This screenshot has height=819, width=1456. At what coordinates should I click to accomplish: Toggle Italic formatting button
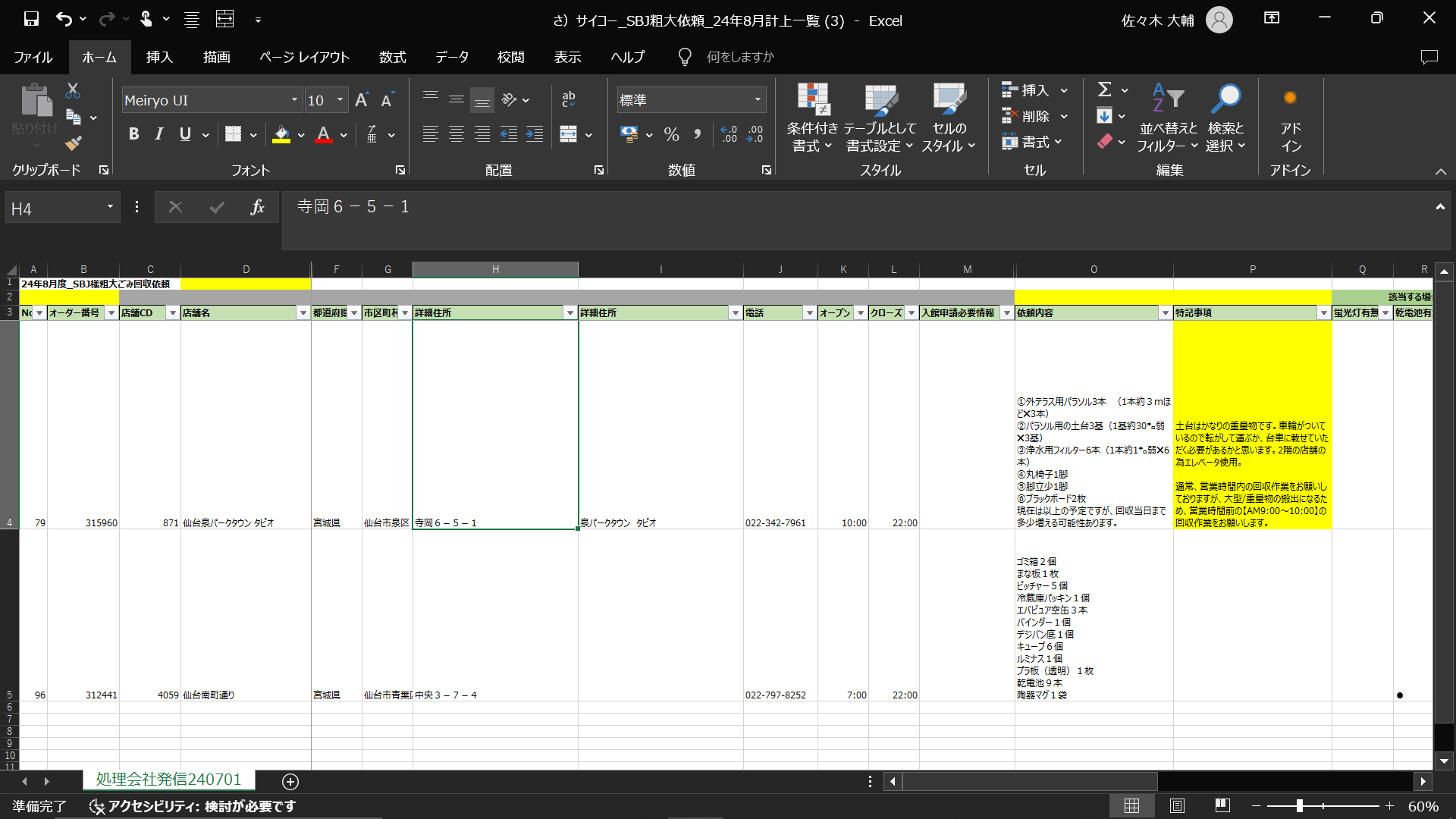pyautogui.click(x=159, y=134)
